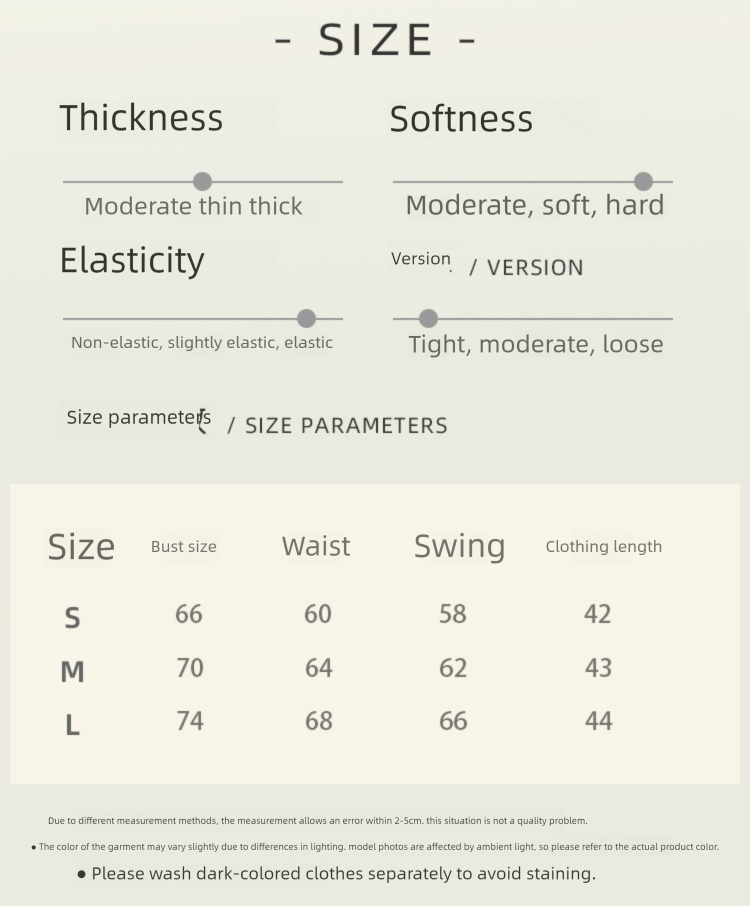
Task: Click the Thickness slider handle
Action: point(202,181)
